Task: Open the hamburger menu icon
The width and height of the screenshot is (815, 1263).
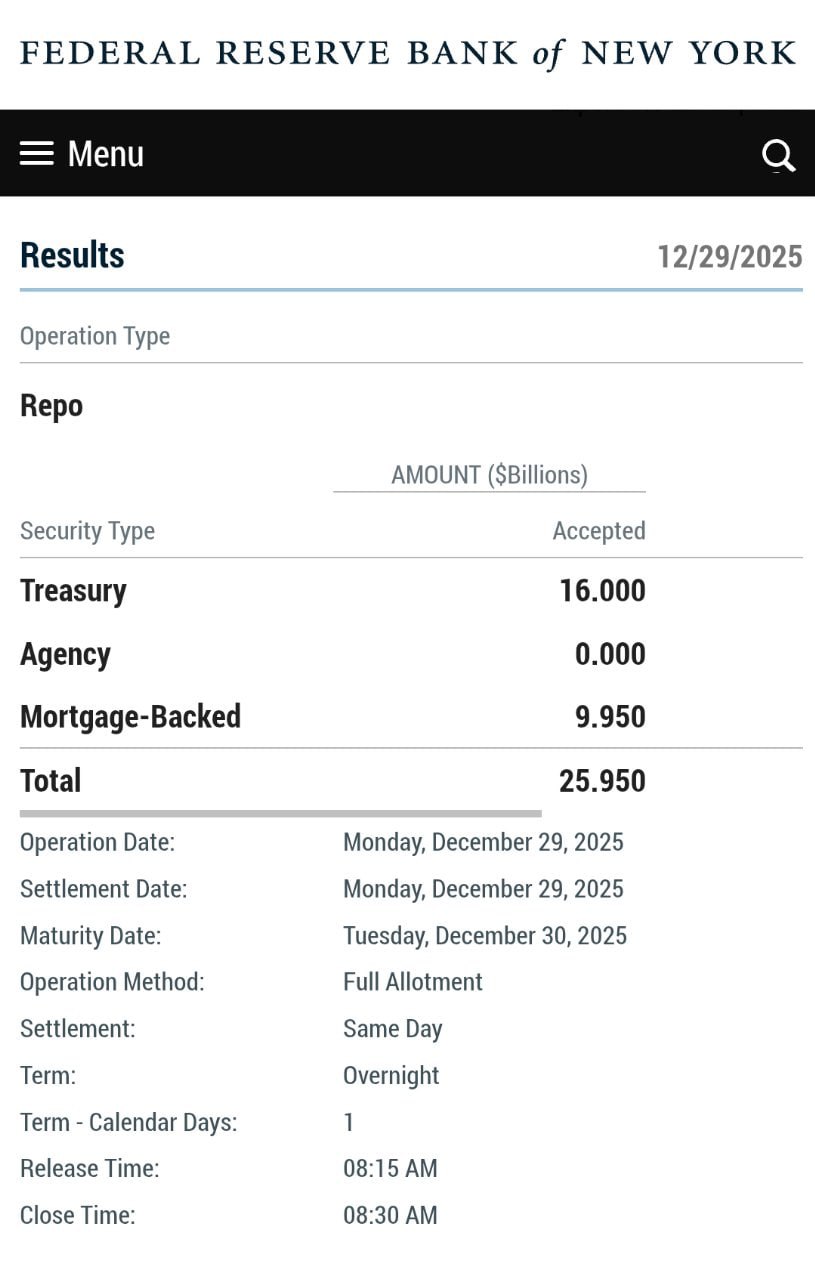Action: tap(37, 154)
